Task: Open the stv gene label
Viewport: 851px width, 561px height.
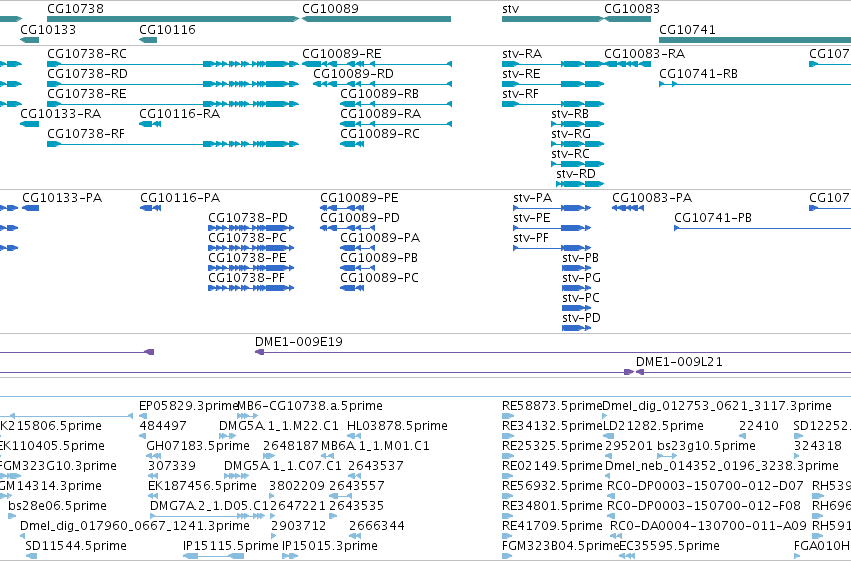Action: coord(510,9)
